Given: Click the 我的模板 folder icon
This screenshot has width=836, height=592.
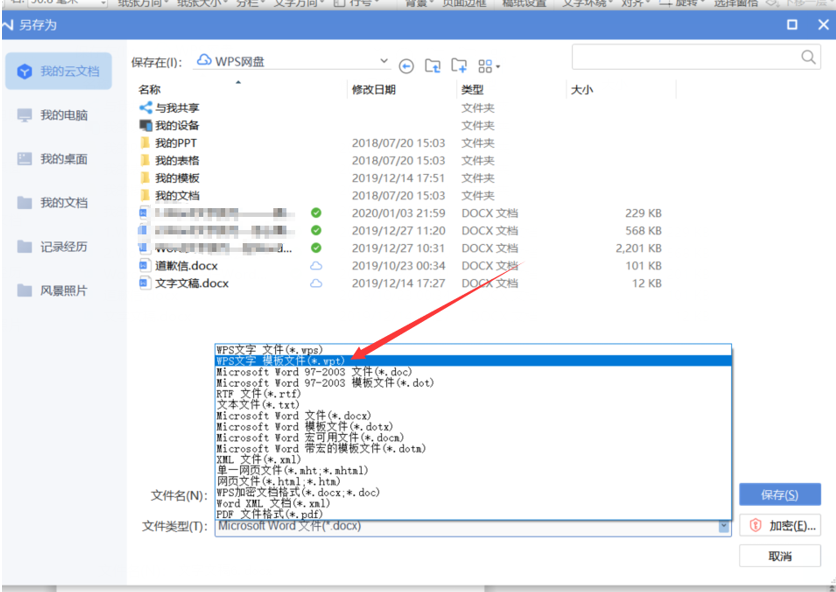Looking at the screenshot, I should pos(145,178).
